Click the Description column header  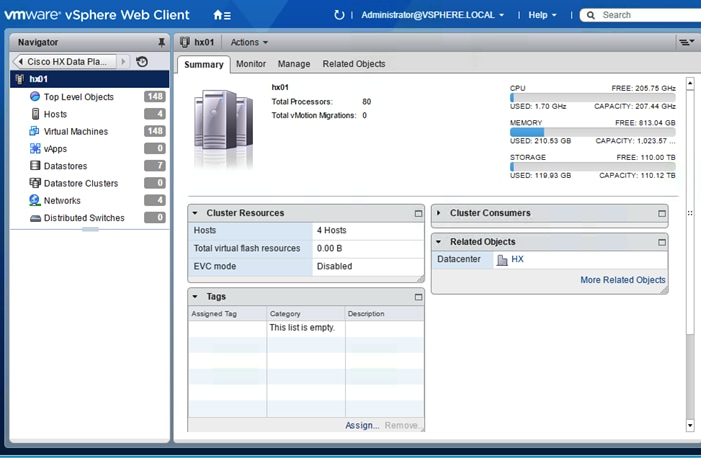pos(384,314)
